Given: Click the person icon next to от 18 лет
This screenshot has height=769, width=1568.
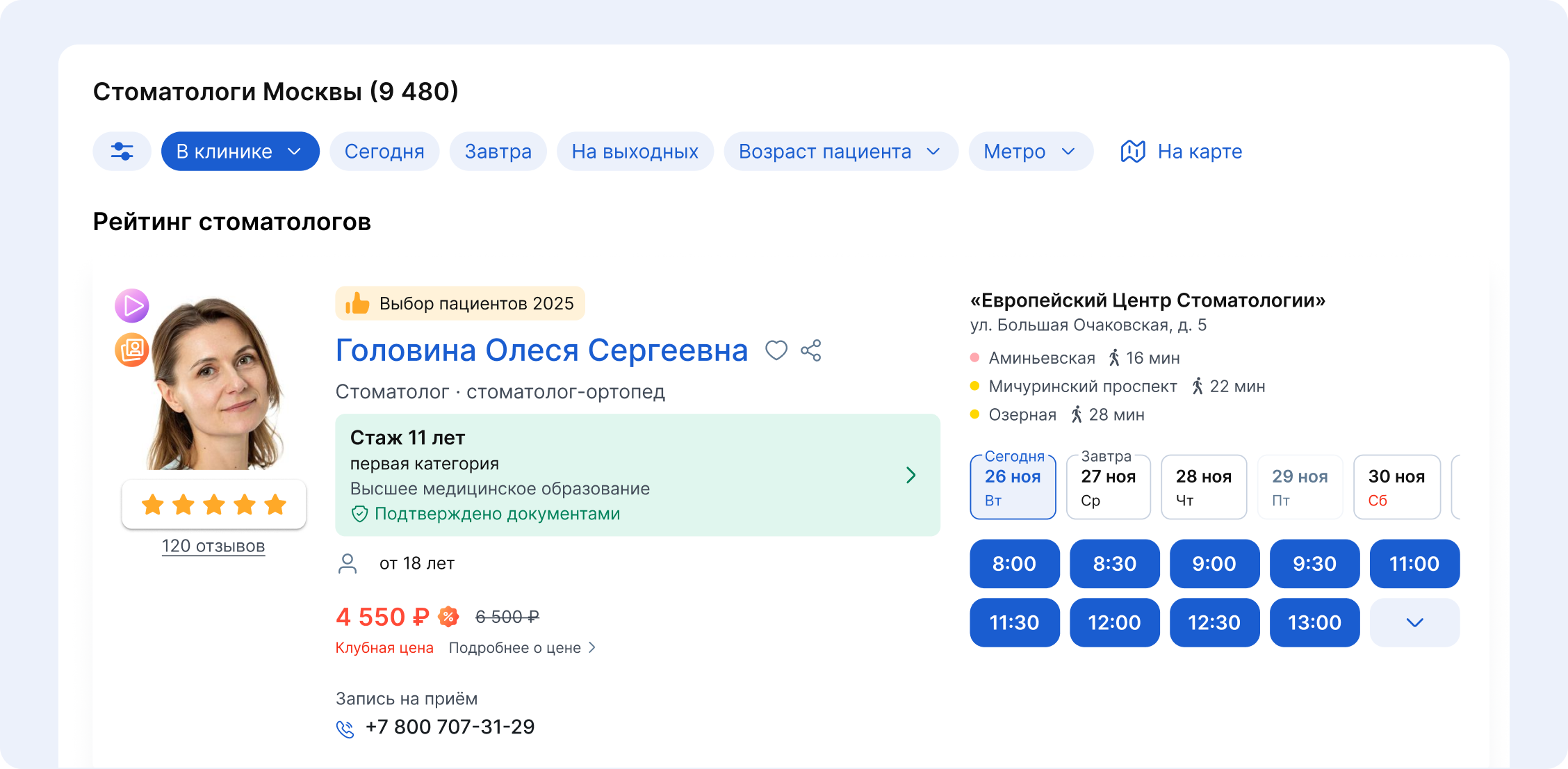Looking at the screenshot, I should (x=348, y=563).
